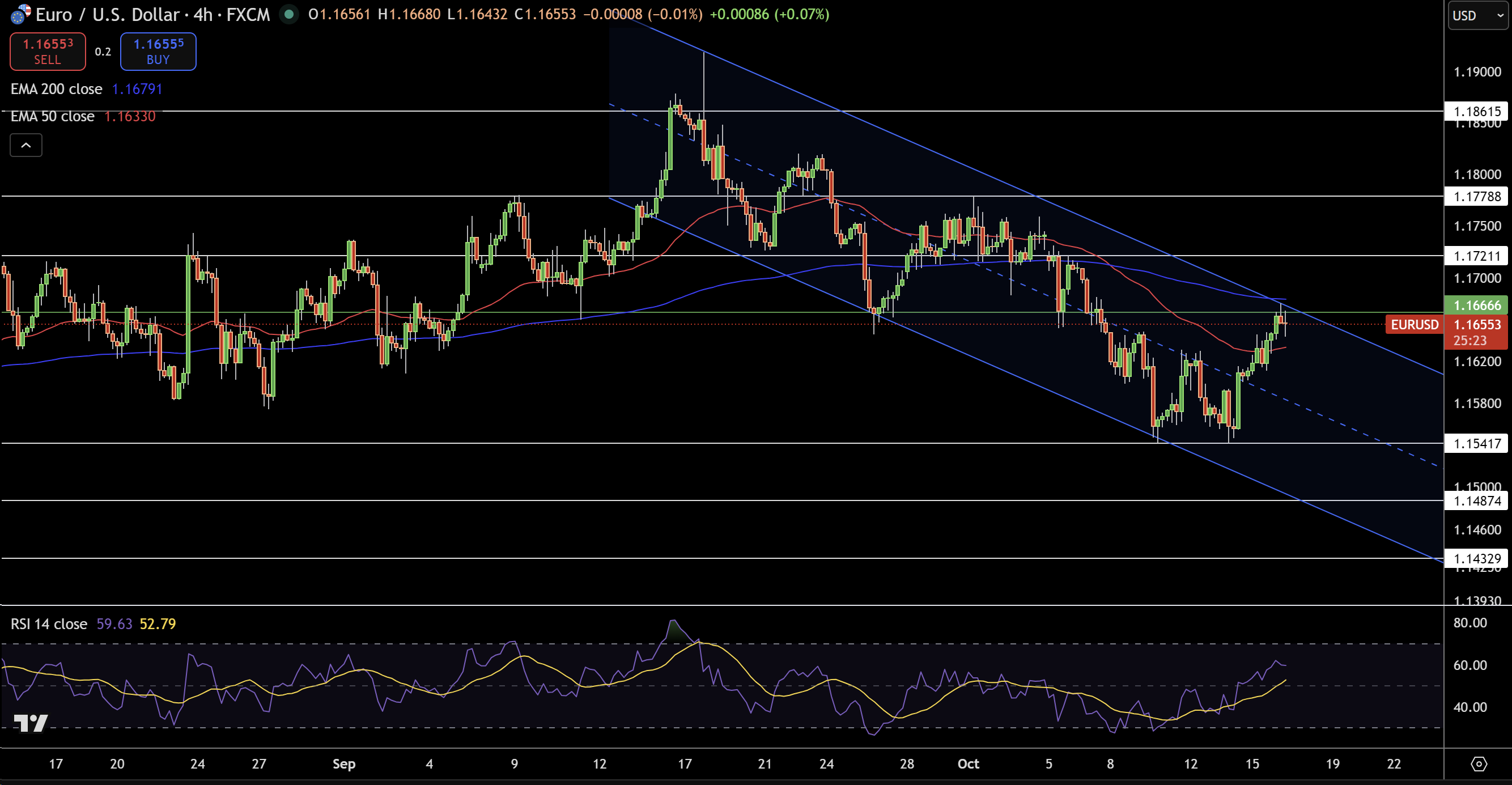This screenshot has width=1512, height=785.
Task: Open the USD currency dropdown
Action: point(1477,16)
